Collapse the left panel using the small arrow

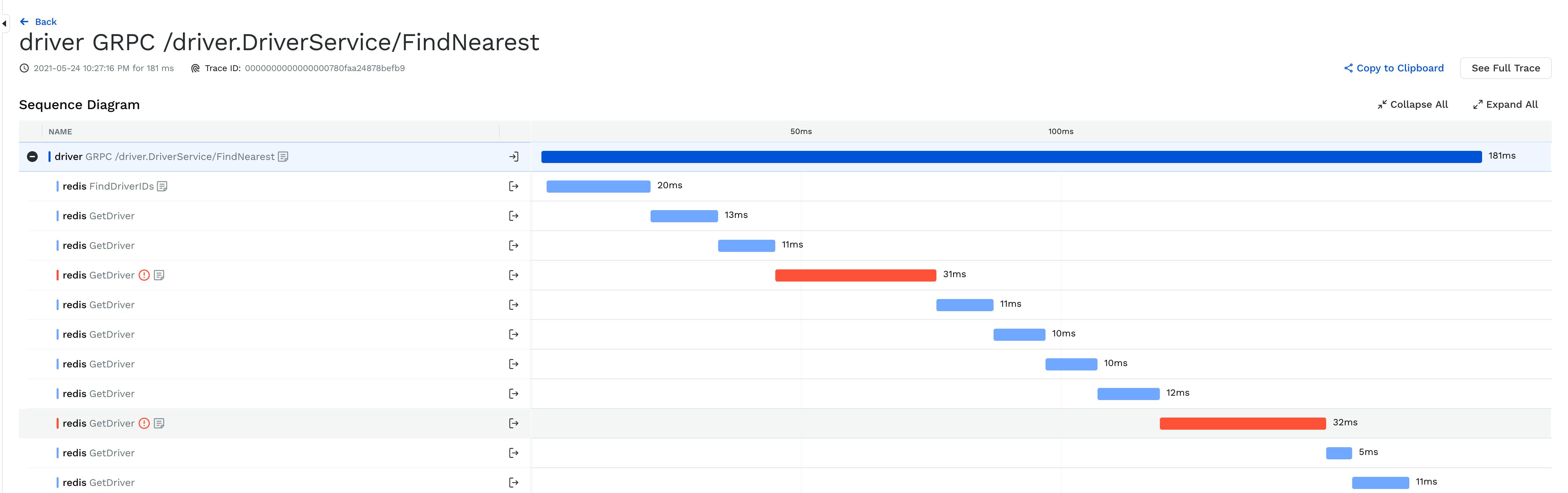click(4, 23)
